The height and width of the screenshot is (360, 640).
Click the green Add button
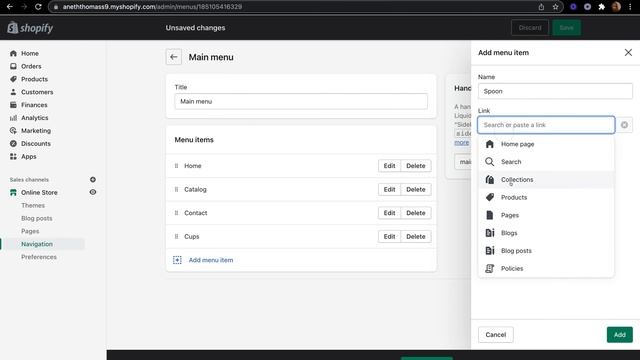point(620,335)
